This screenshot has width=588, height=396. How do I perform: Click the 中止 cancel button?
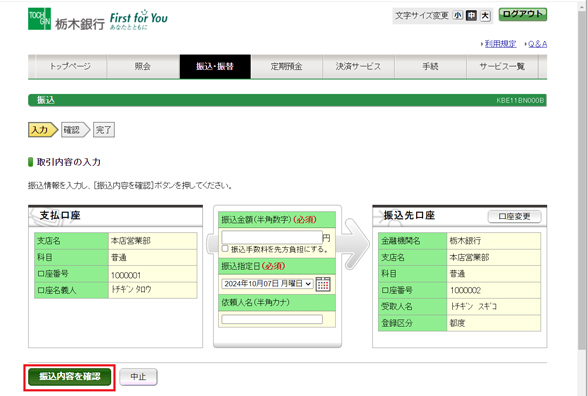click(x=138, y=376)
